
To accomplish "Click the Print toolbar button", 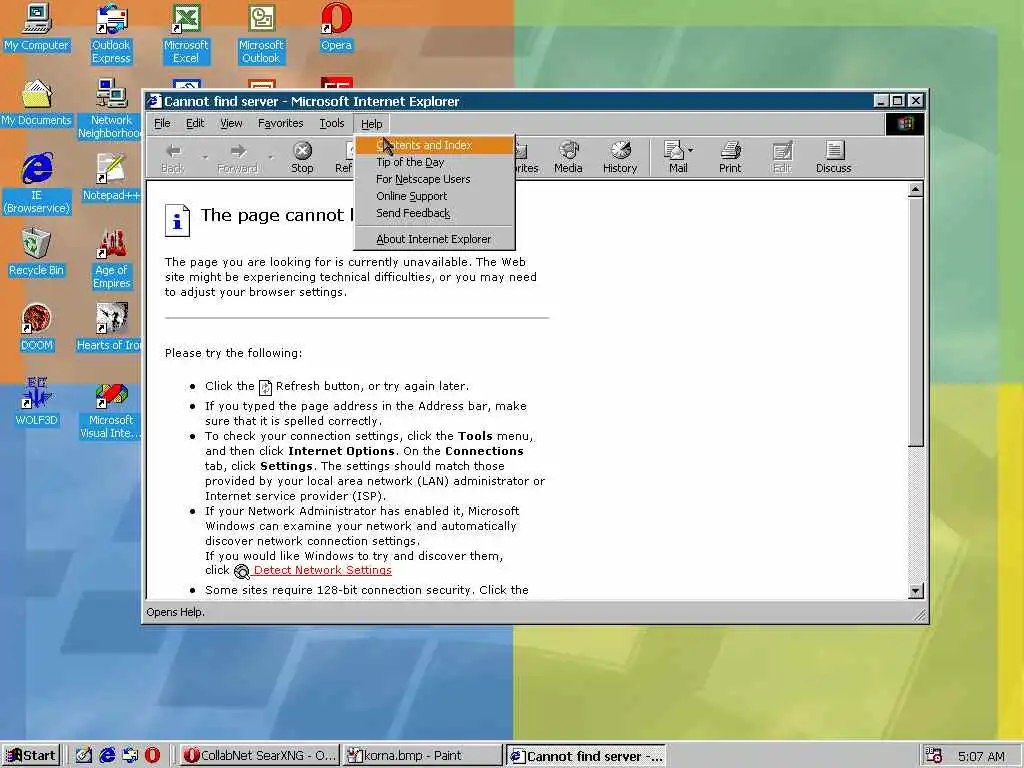I will coord(730,157).
